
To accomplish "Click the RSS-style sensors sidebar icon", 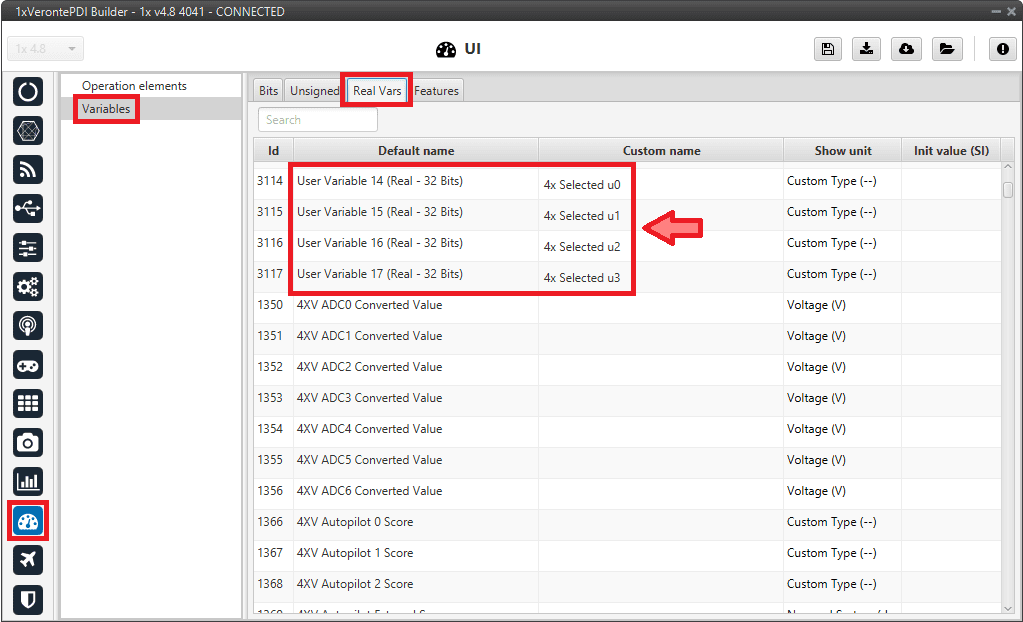I will click(x=28, y=169).
